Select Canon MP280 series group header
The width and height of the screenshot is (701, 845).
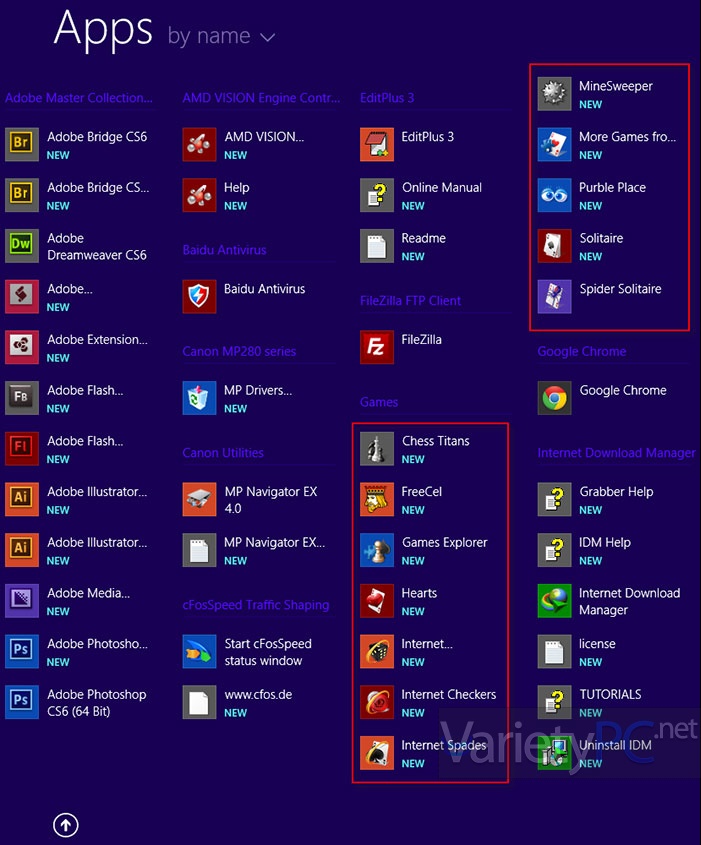point(239,351)
